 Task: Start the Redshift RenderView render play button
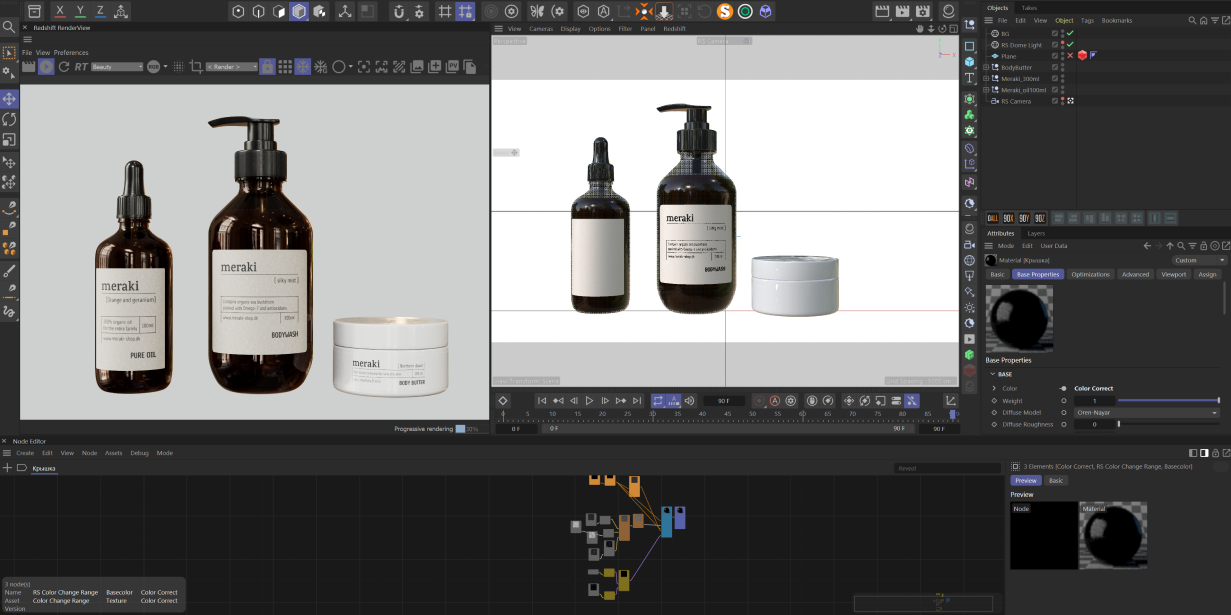coord(46,67)
